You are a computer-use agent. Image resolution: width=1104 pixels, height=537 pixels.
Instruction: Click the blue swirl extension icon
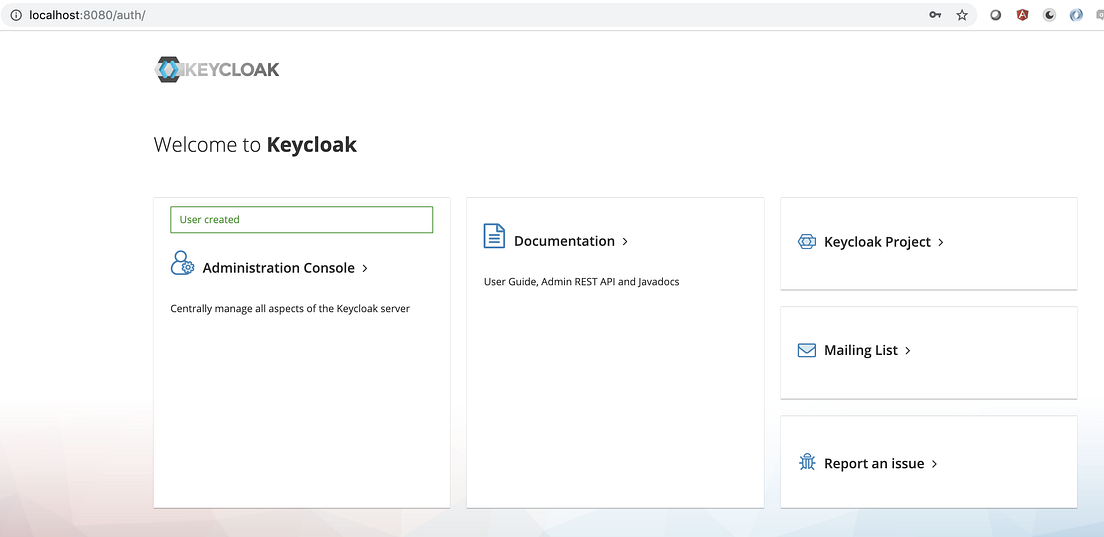point(1076,15)
